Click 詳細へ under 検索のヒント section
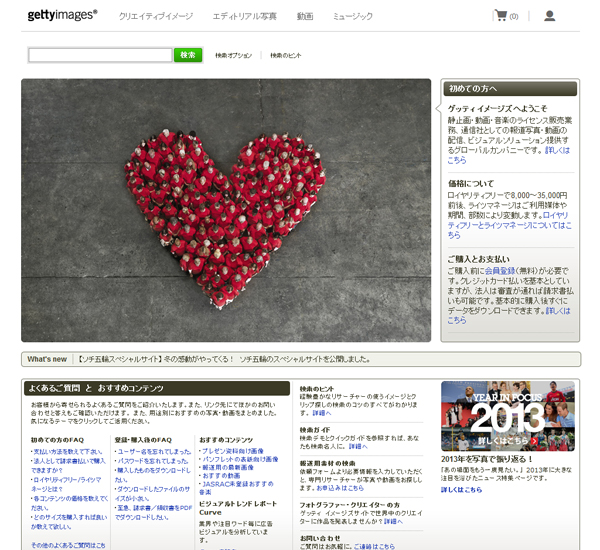 (322, 413)
